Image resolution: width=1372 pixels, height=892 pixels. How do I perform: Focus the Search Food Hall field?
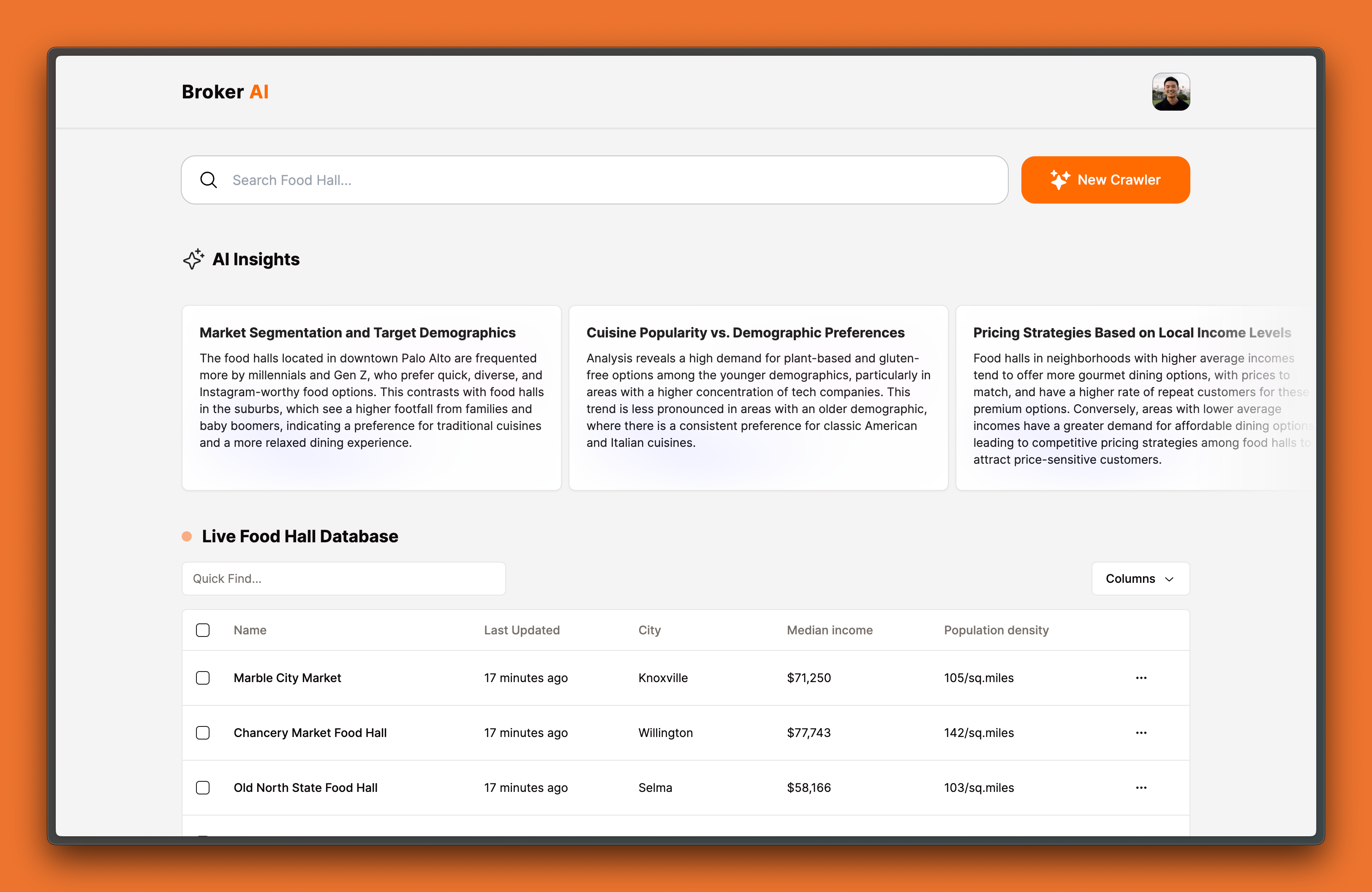pyautogui.click(x=605, y=180)
